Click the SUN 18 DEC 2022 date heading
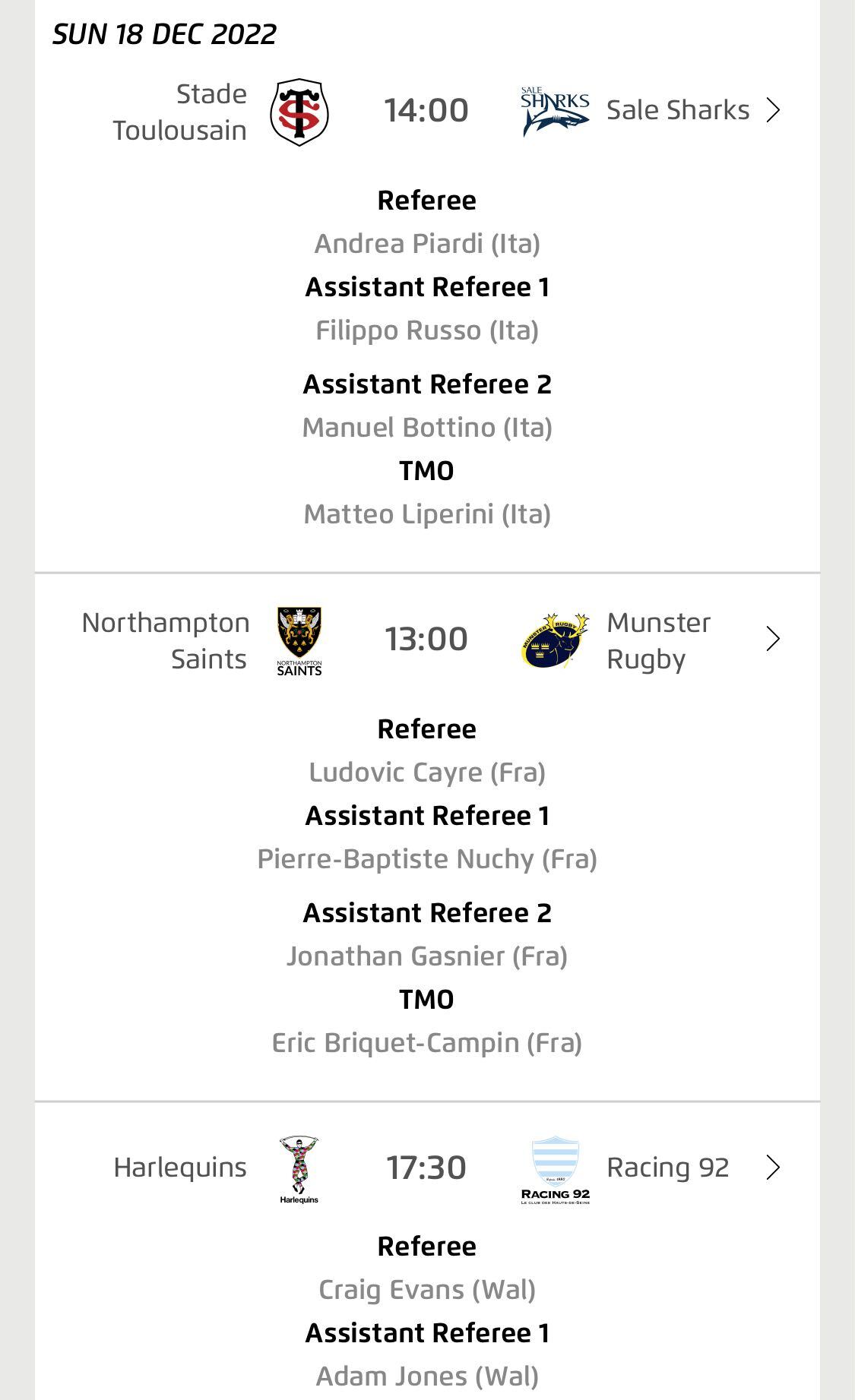This screenshot has height=1400, width=855. 164,34
